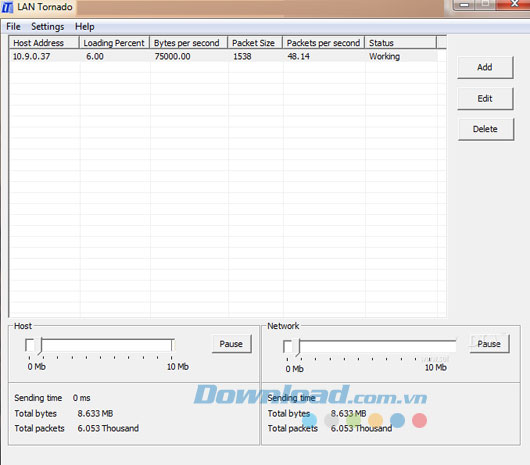
Task: Open the Help menu
Action: tap(85, 26)
